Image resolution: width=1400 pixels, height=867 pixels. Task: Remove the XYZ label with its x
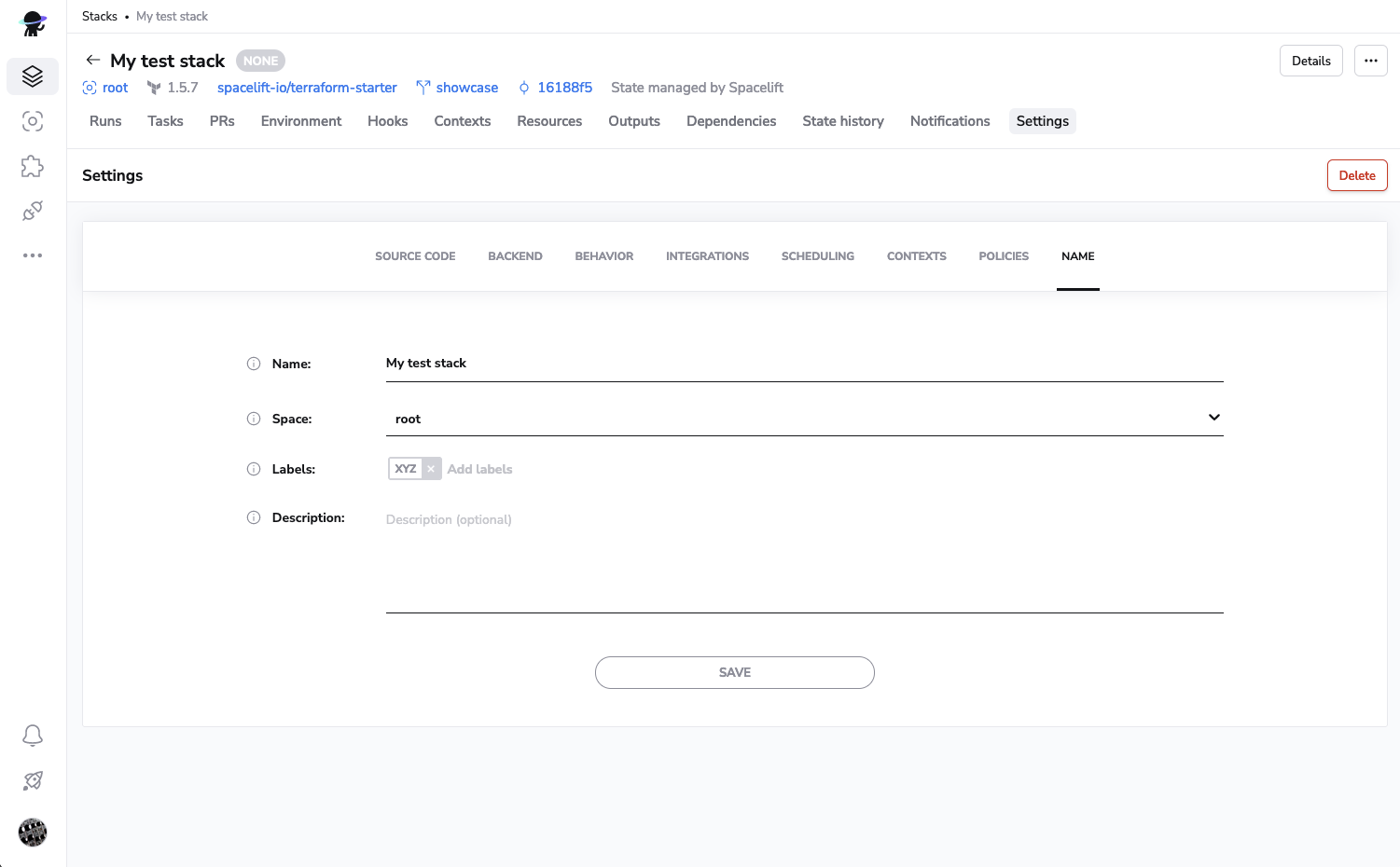tap(431, 469)
